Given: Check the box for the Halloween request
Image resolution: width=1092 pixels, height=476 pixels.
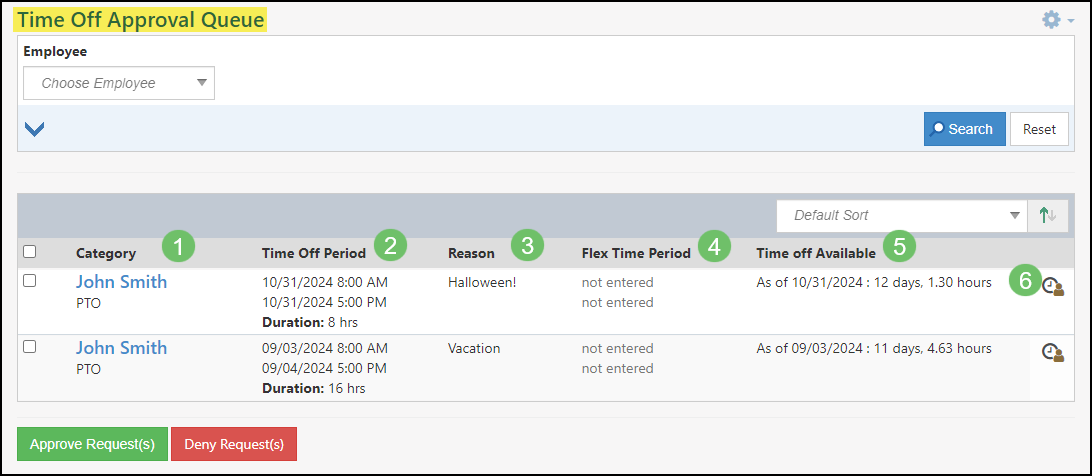Looking at the screenshot, I should point(30,281).
